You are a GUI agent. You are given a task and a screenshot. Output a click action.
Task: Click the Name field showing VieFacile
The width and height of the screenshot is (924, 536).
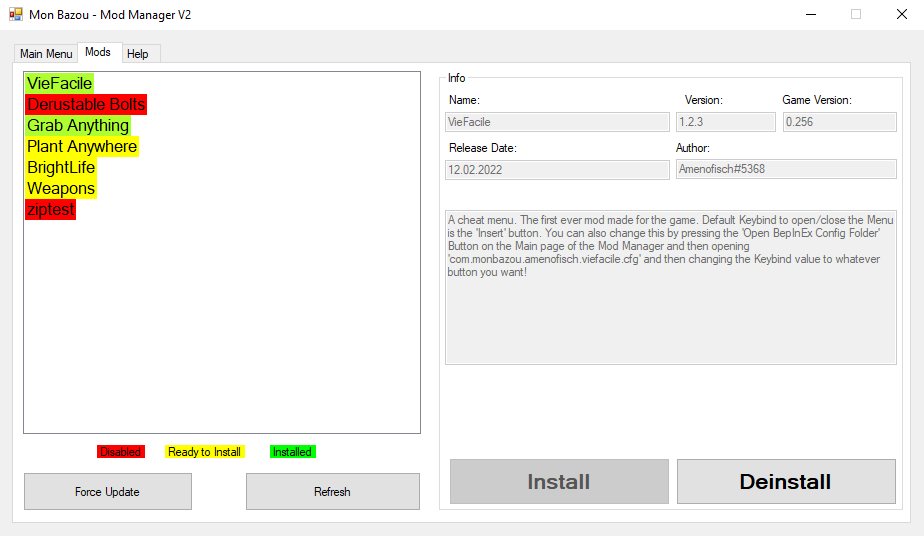[557, 122]
